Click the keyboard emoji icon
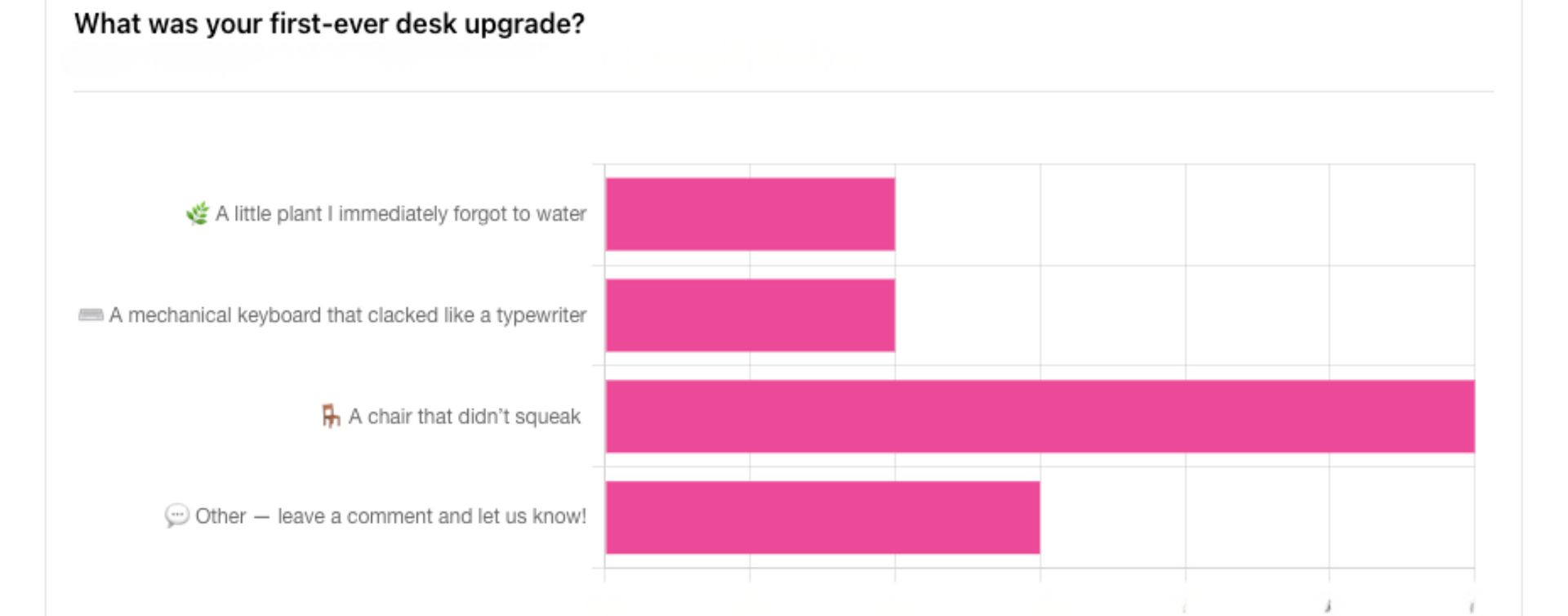The width and height of the screenshot is (1568, 616). click(x=91, y=315)
